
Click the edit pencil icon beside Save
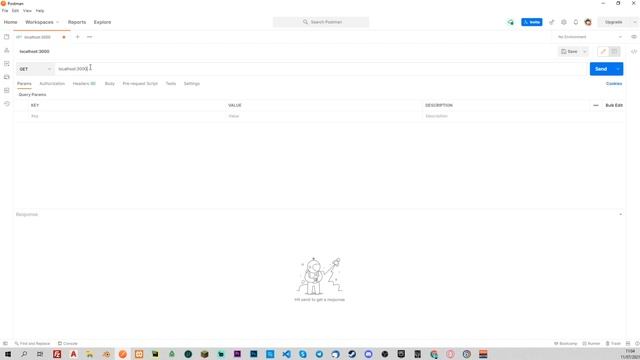(603, 51)
